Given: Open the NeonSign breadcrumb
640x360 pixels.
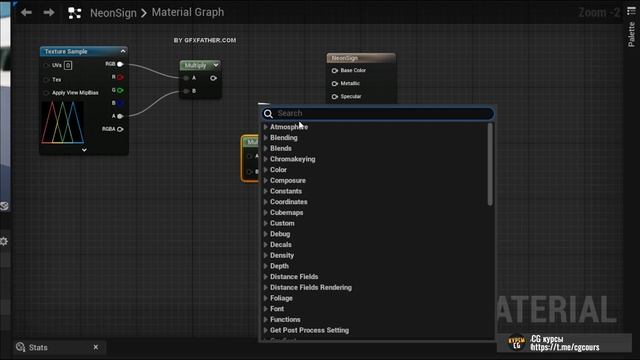Looking at the screenshot, I should 113,13.
